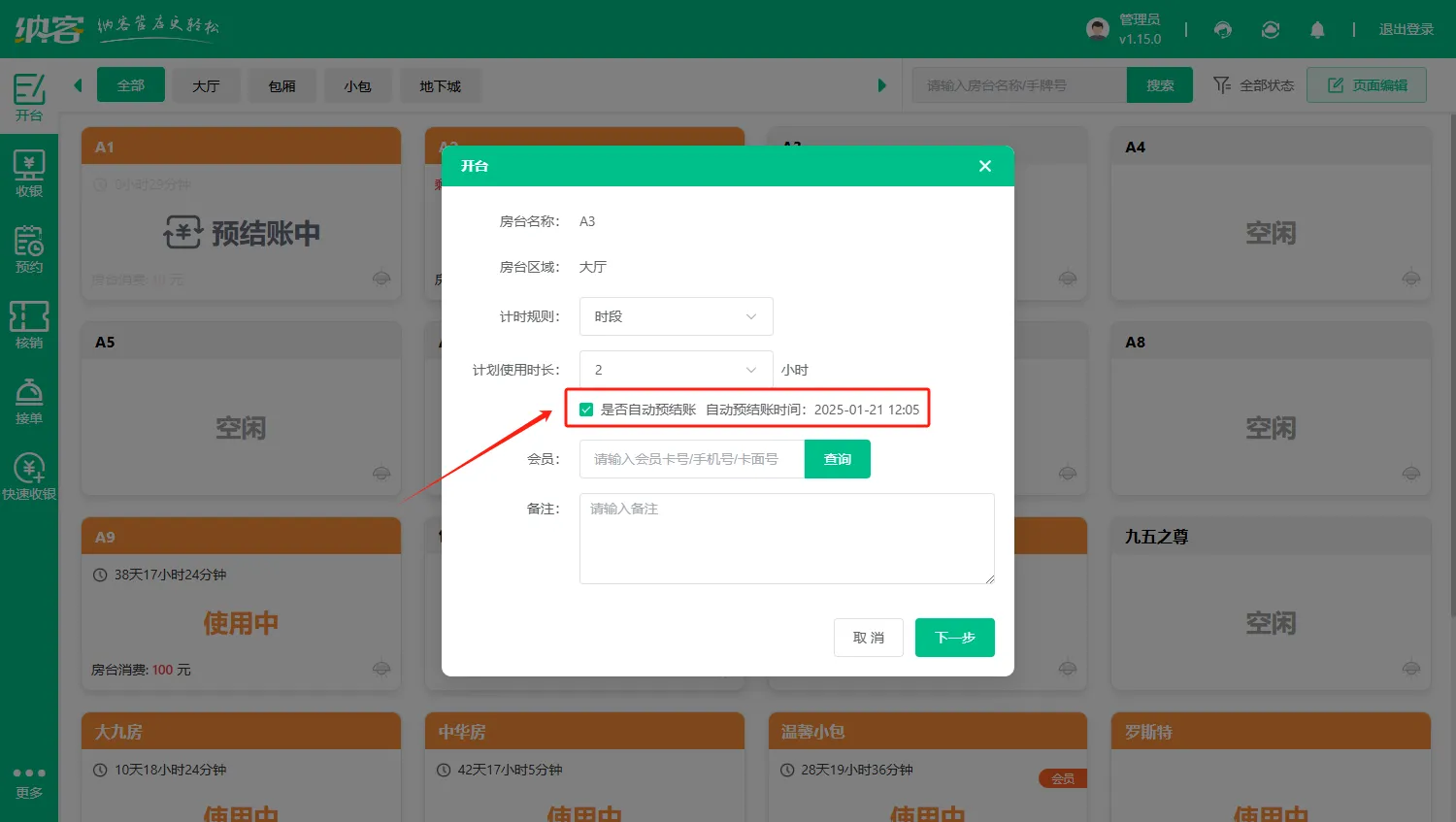This screenshot has width=1456, height=822.
Task: Open the 收银 cashier sidebar icon
Action: (x=29, y=174)
